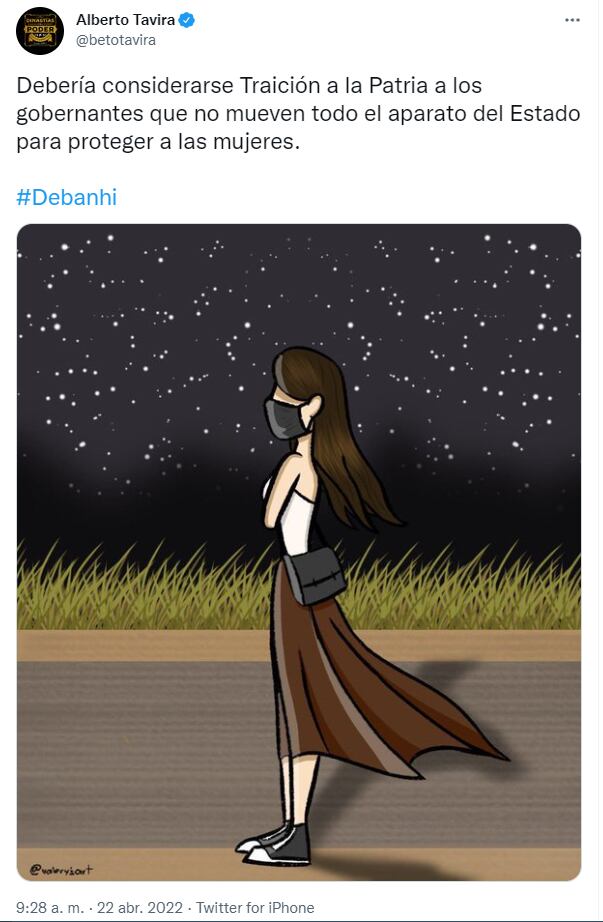The width and height of the screenshot is (603, 922).
Task: Click the tweet text about Traición a la Patria
Action: (x=298, y=113)
